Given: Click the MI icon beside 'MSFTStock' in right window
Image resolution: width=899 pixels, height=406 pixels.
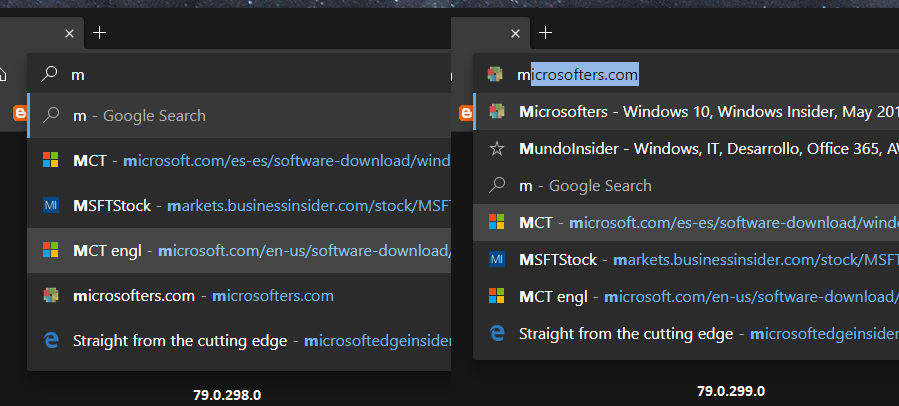Looking at the screenshot, I should coord(497,259).
